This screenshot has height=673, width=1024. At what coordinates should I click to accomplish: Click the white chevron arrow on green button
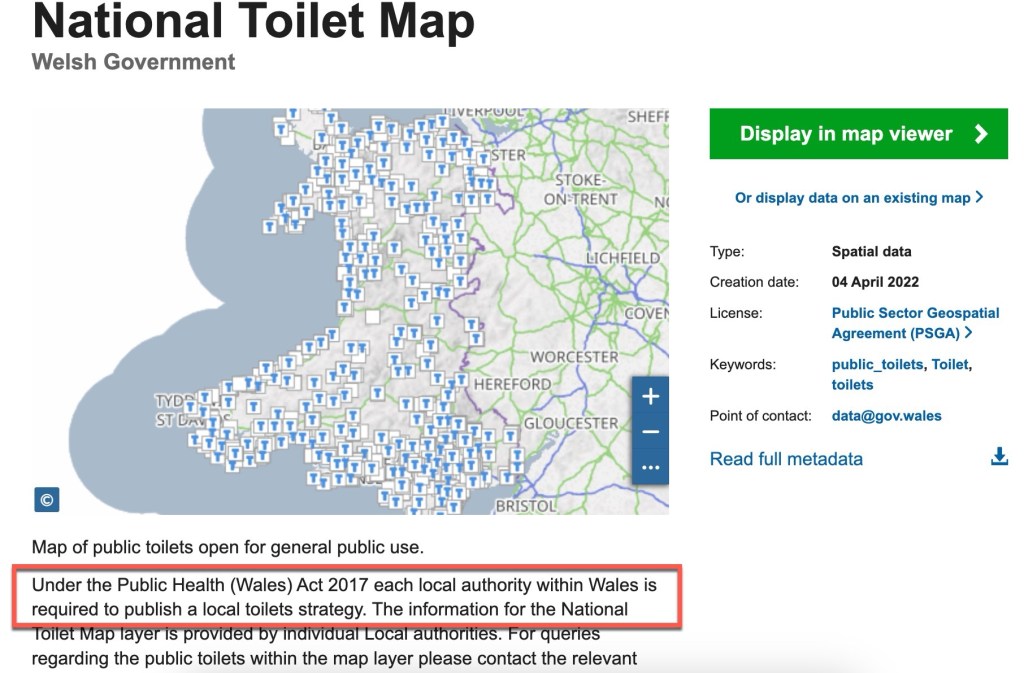click(981, 134)
